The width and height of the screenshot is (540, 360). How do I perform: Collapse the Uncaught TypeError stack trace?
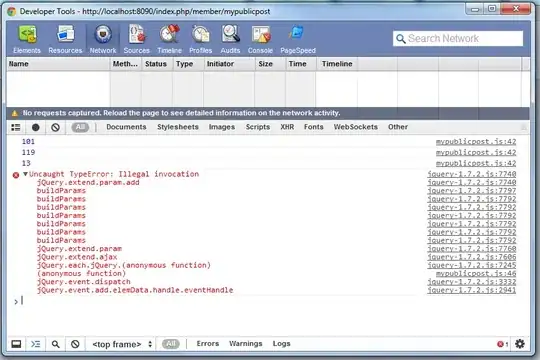tap(25, 174)
